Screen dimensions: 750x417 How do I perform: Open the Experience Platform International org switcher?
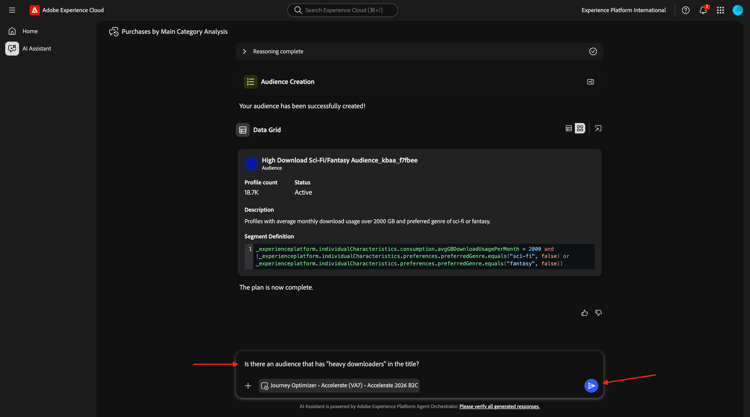point(623,10)
